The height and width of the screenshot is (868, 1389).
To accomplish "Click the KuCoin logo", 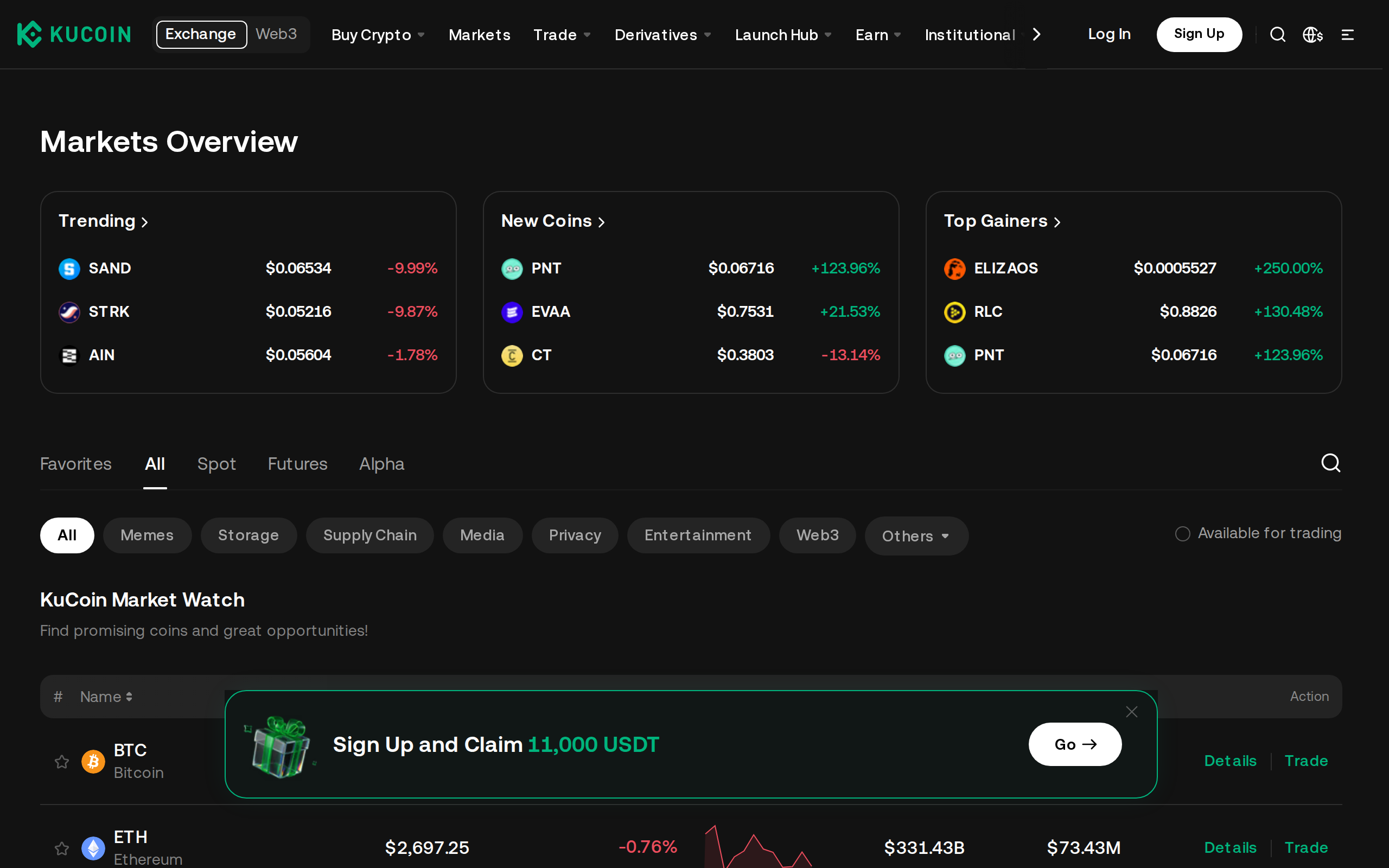I will pos(74,34).
